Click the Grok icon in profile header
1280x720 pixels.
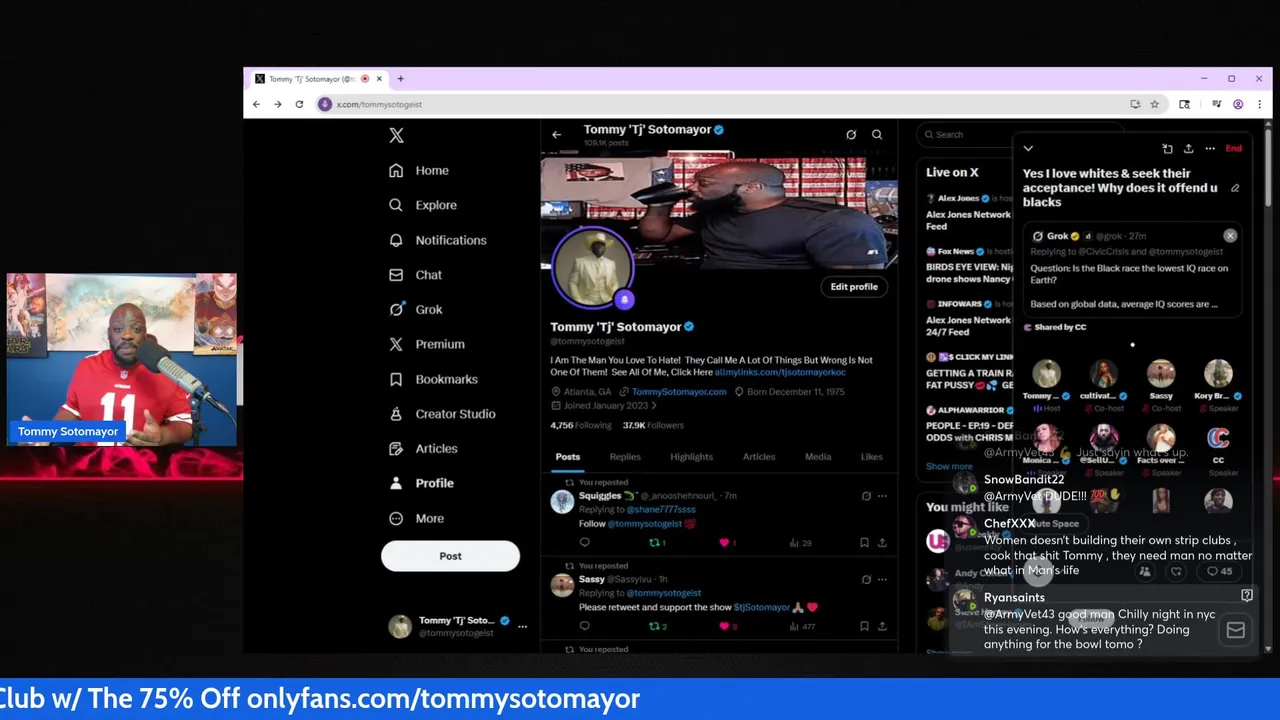pyautogui.click(x=851, y=135)
